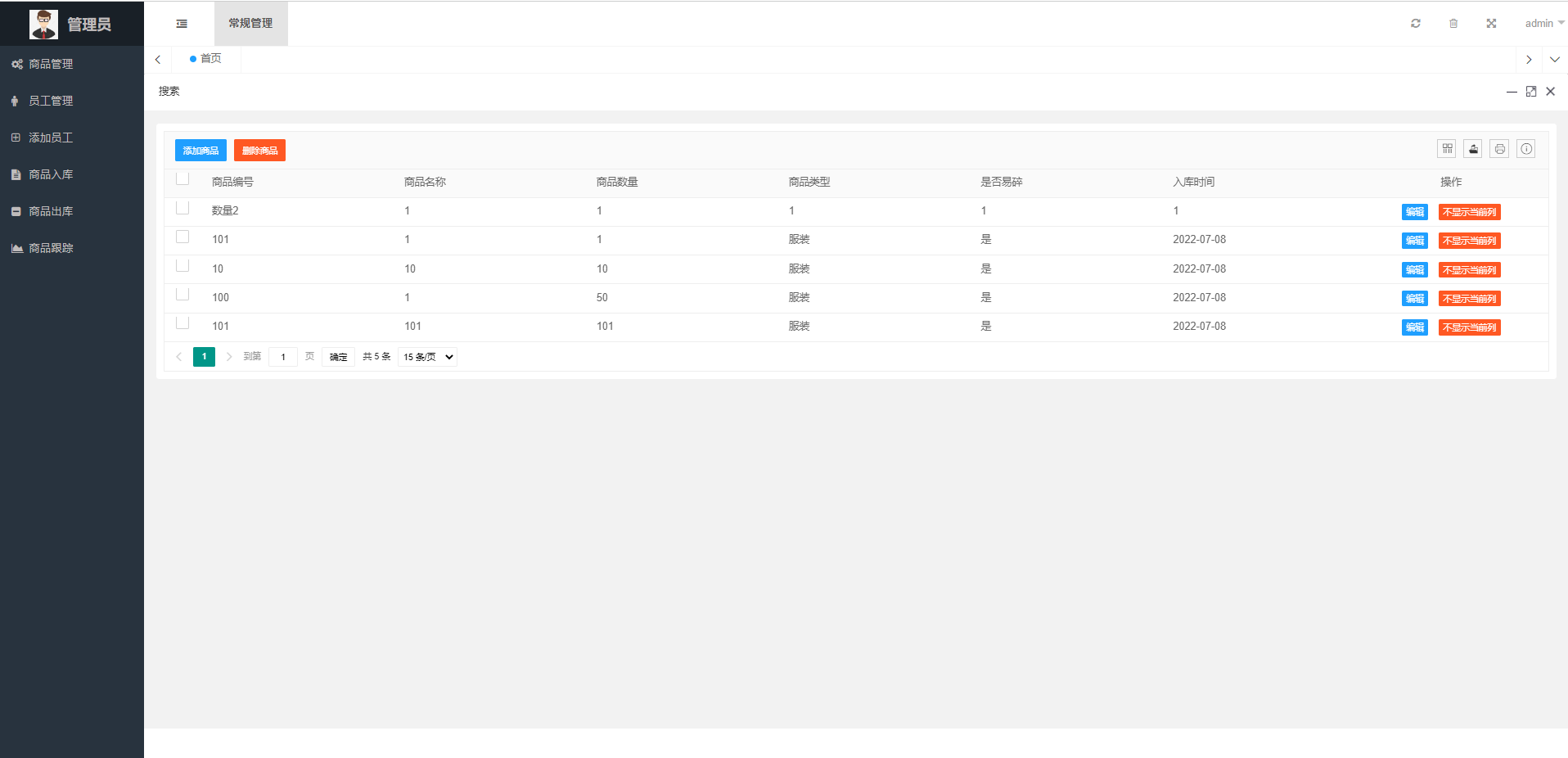The width and height of the screenshot is (1568, 758).
Task: Click the 商品出库 minus icon
Action: coord(16,211)
